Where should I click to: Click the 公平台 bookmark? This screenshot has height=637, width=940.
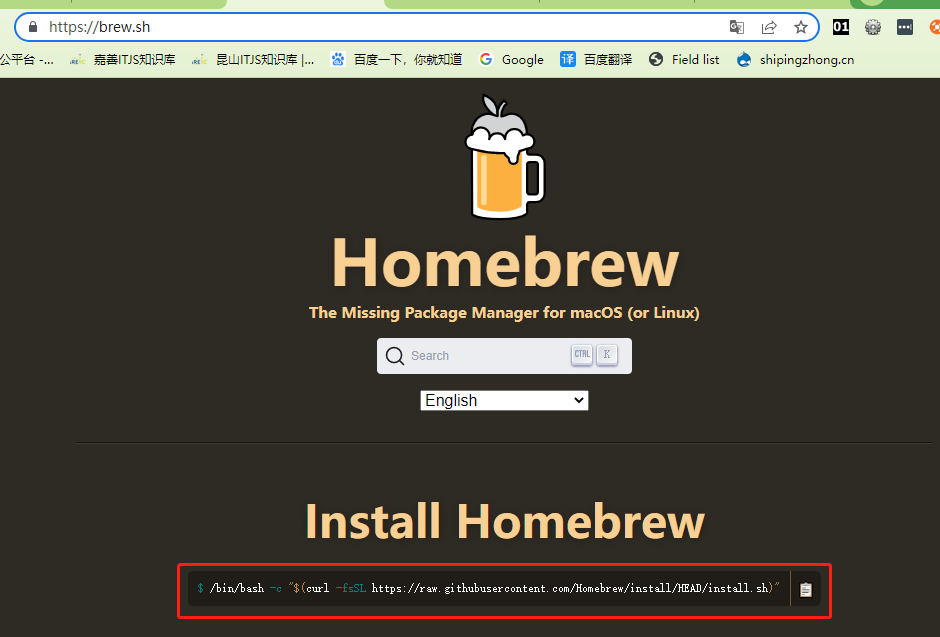point(27,59)
